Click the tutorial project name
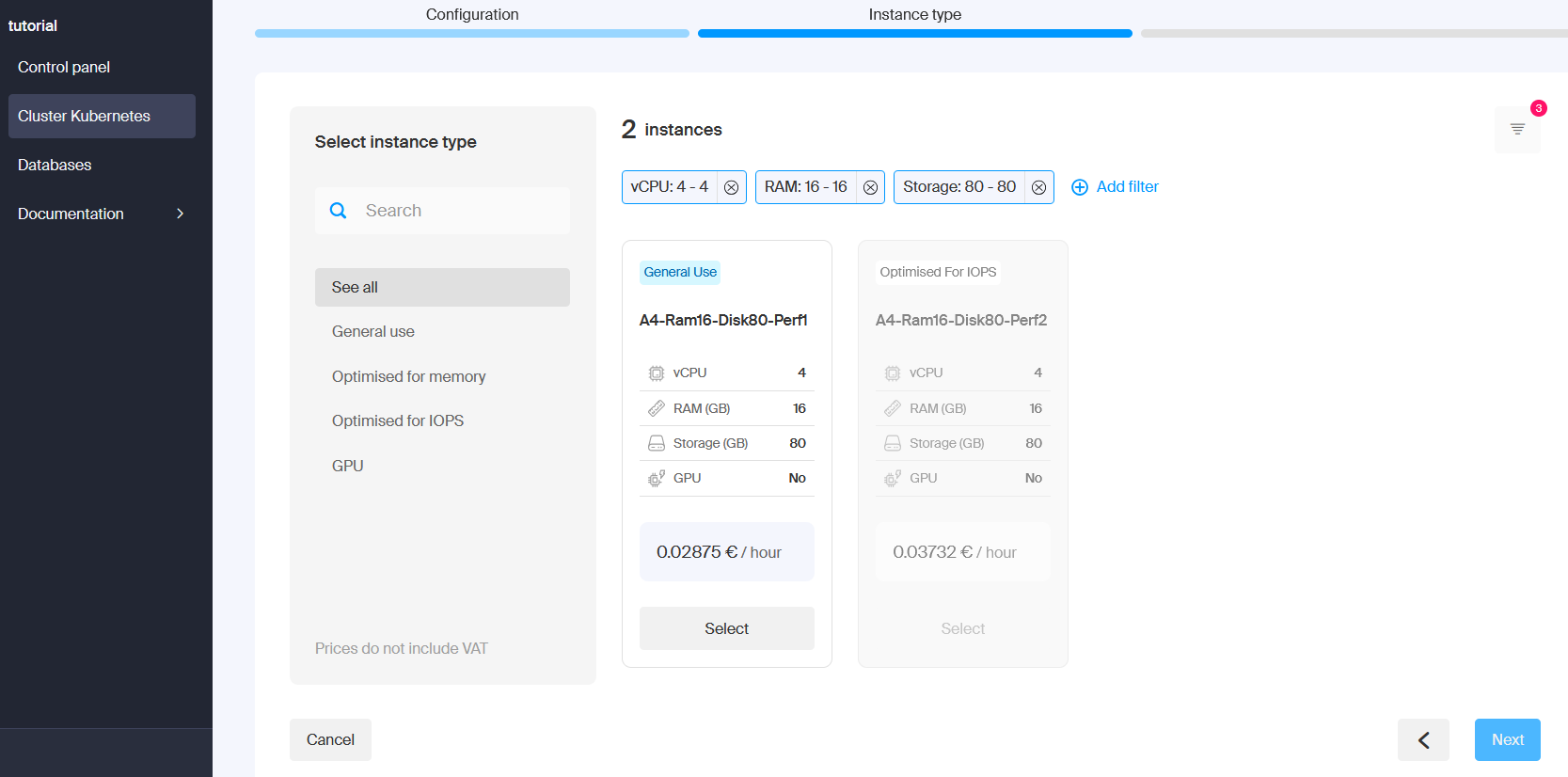Screen dimensions: 1568x777 (33, 25)
